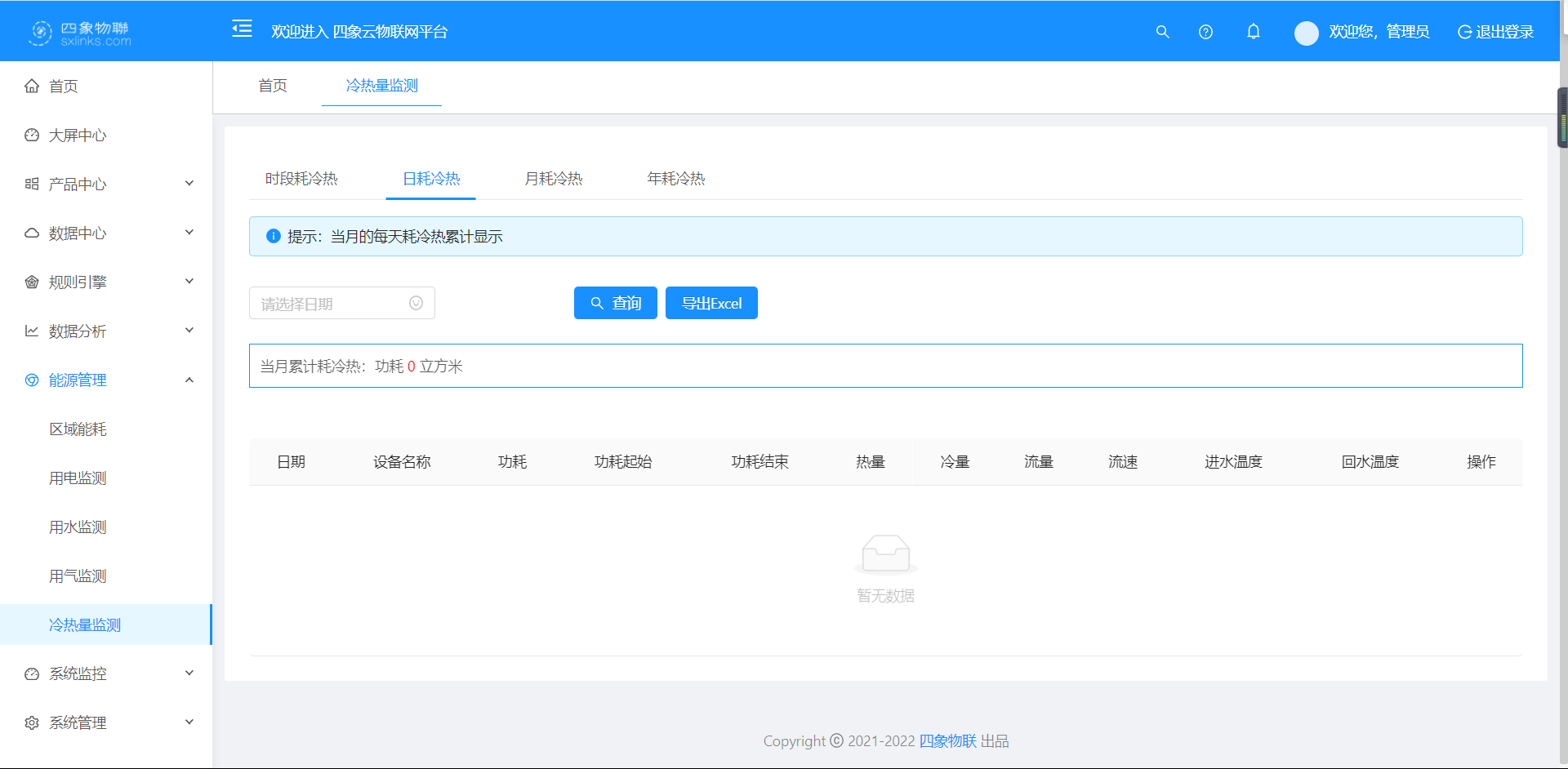Screen dimensions: 1568x769
Task: Click the 能源管理 energy management icon
Action: [31, 380]
